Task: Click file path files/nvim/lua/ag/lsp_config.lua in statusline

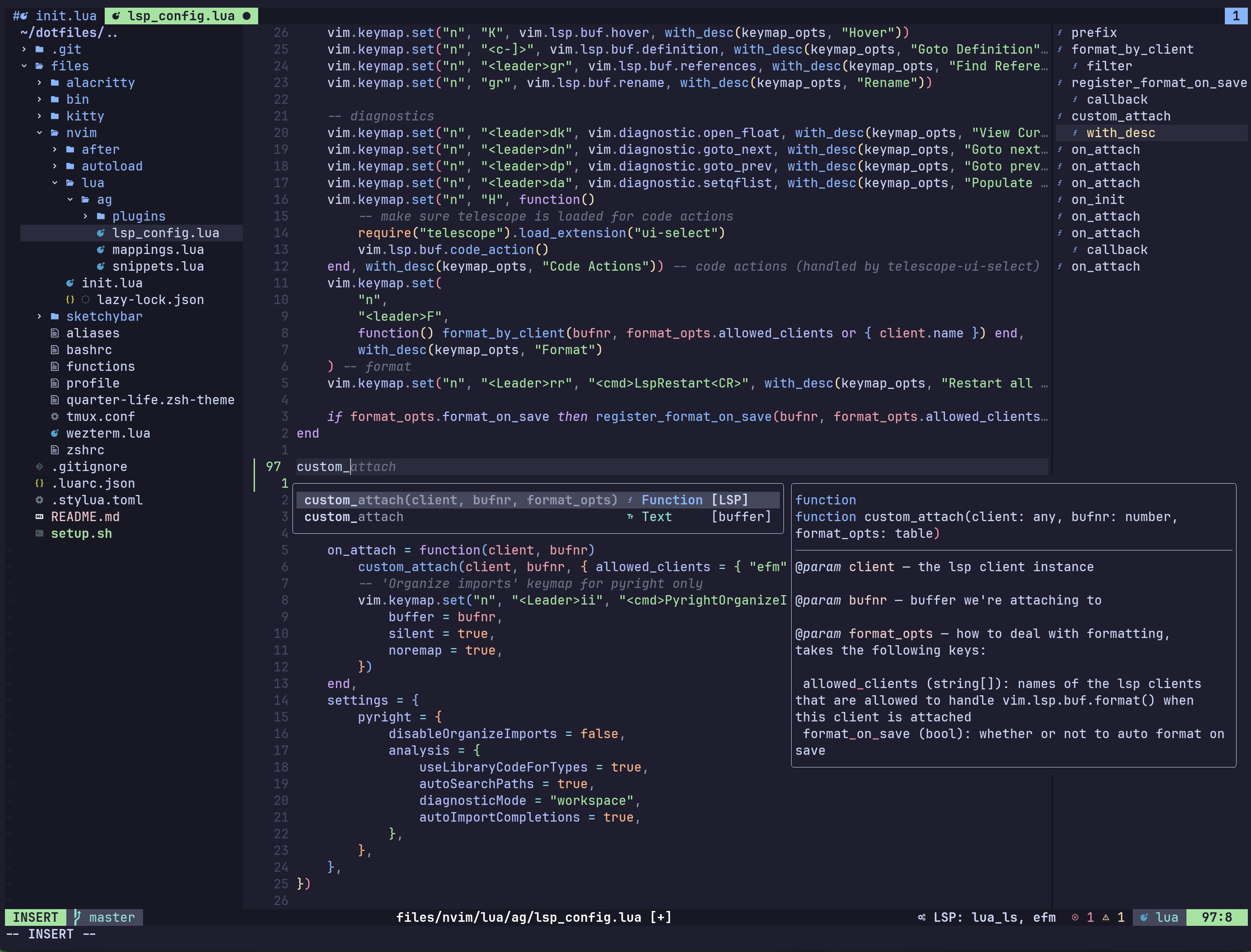Action: [x=518, y=917]
